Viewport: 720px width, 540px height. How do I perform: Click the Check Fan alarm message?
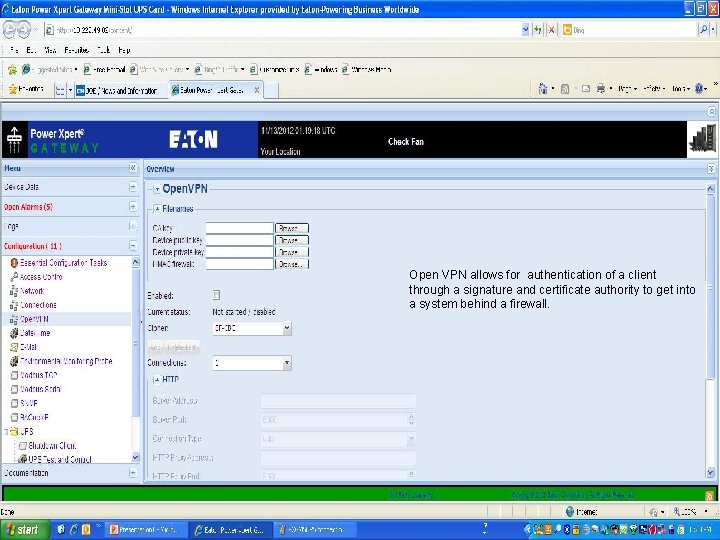406,141
